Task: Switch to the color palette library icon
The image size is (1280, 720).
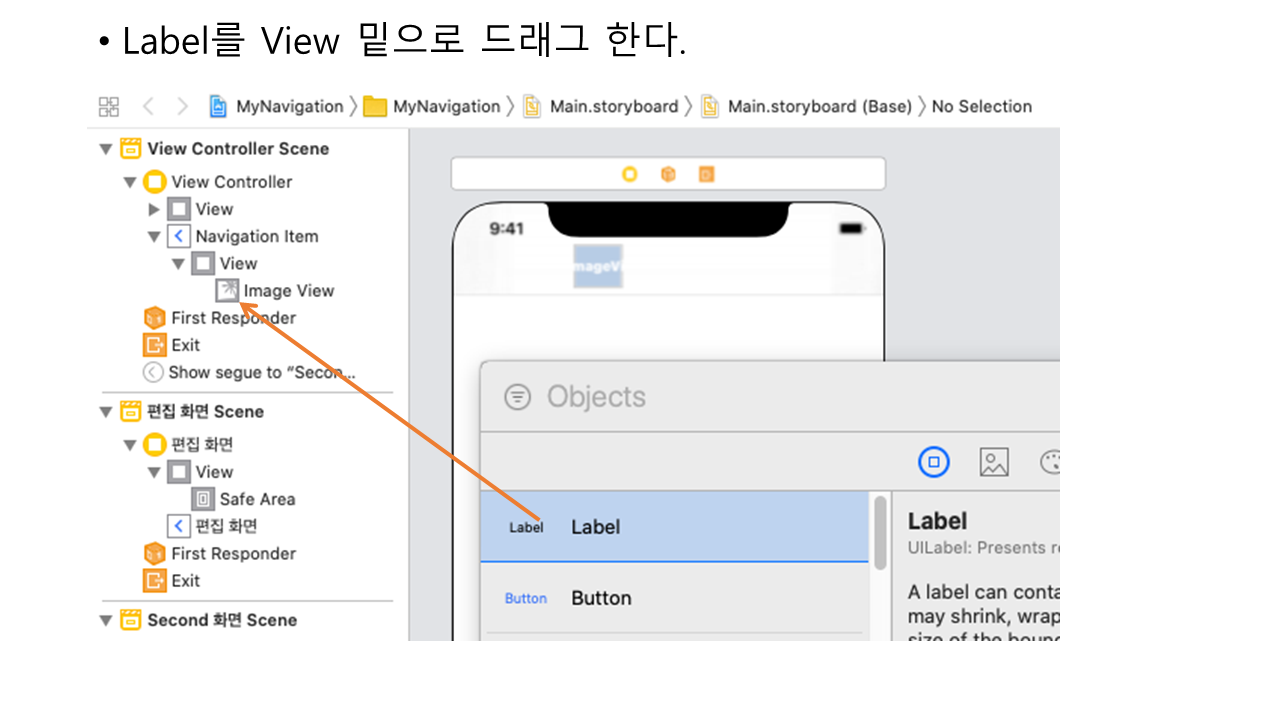Action: 1050,462
